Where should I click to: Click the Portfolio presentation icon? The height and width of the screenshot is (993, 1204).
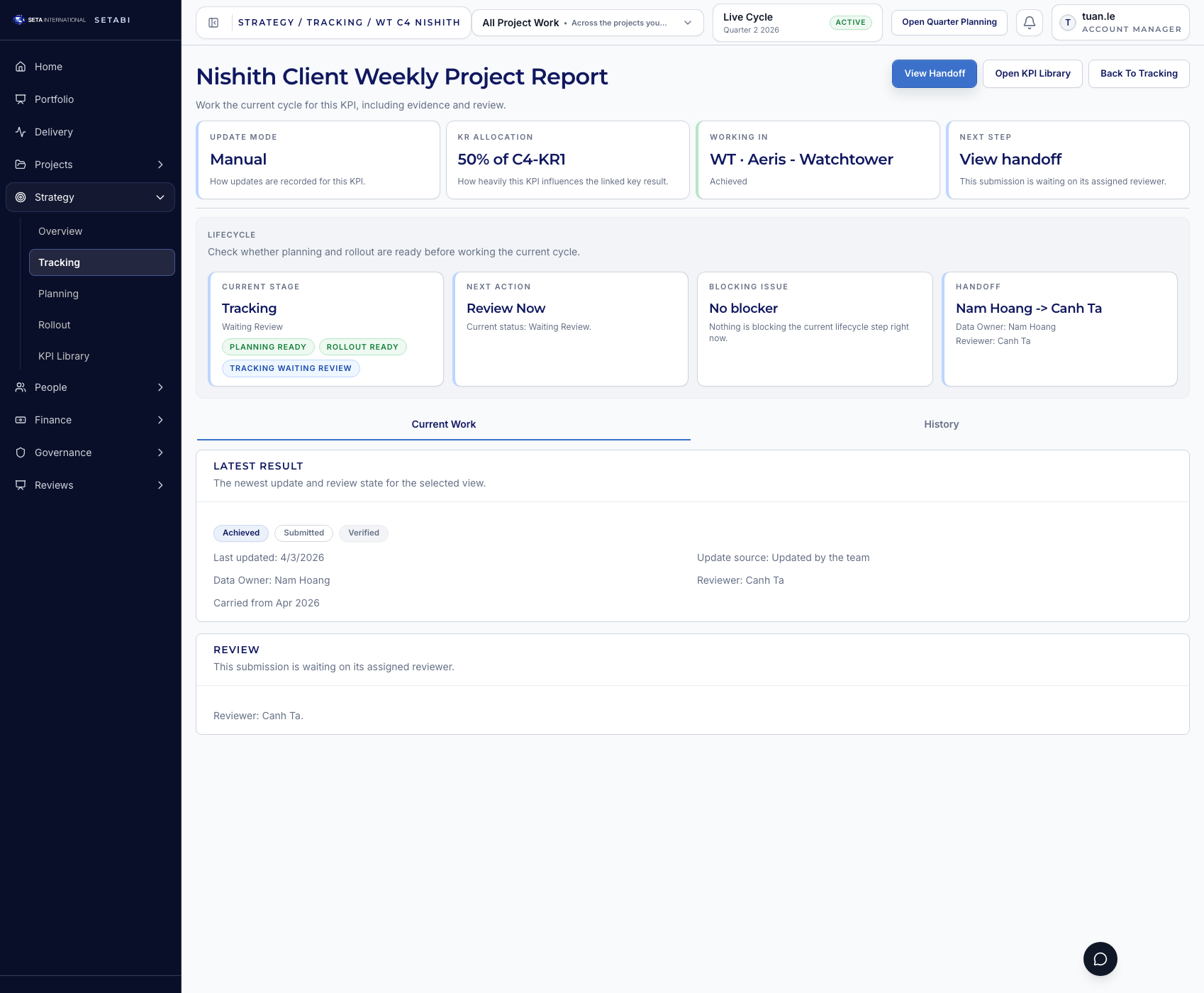(21, 99)
